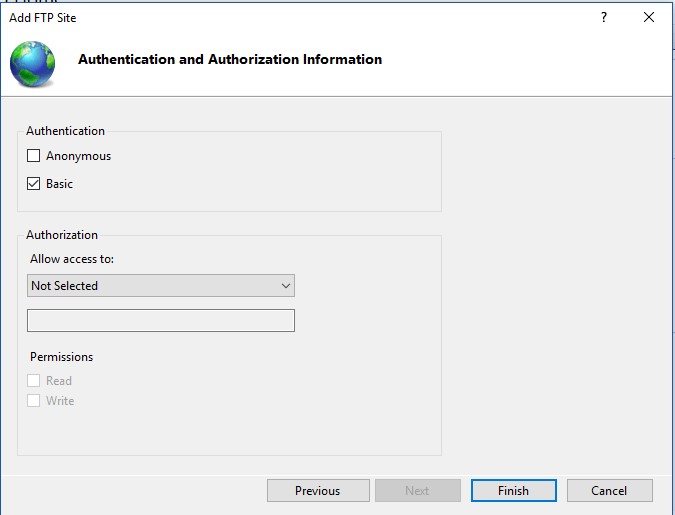Click the Authentication and Authorization Information heading

pyautogui.click(x=230, y=59)
